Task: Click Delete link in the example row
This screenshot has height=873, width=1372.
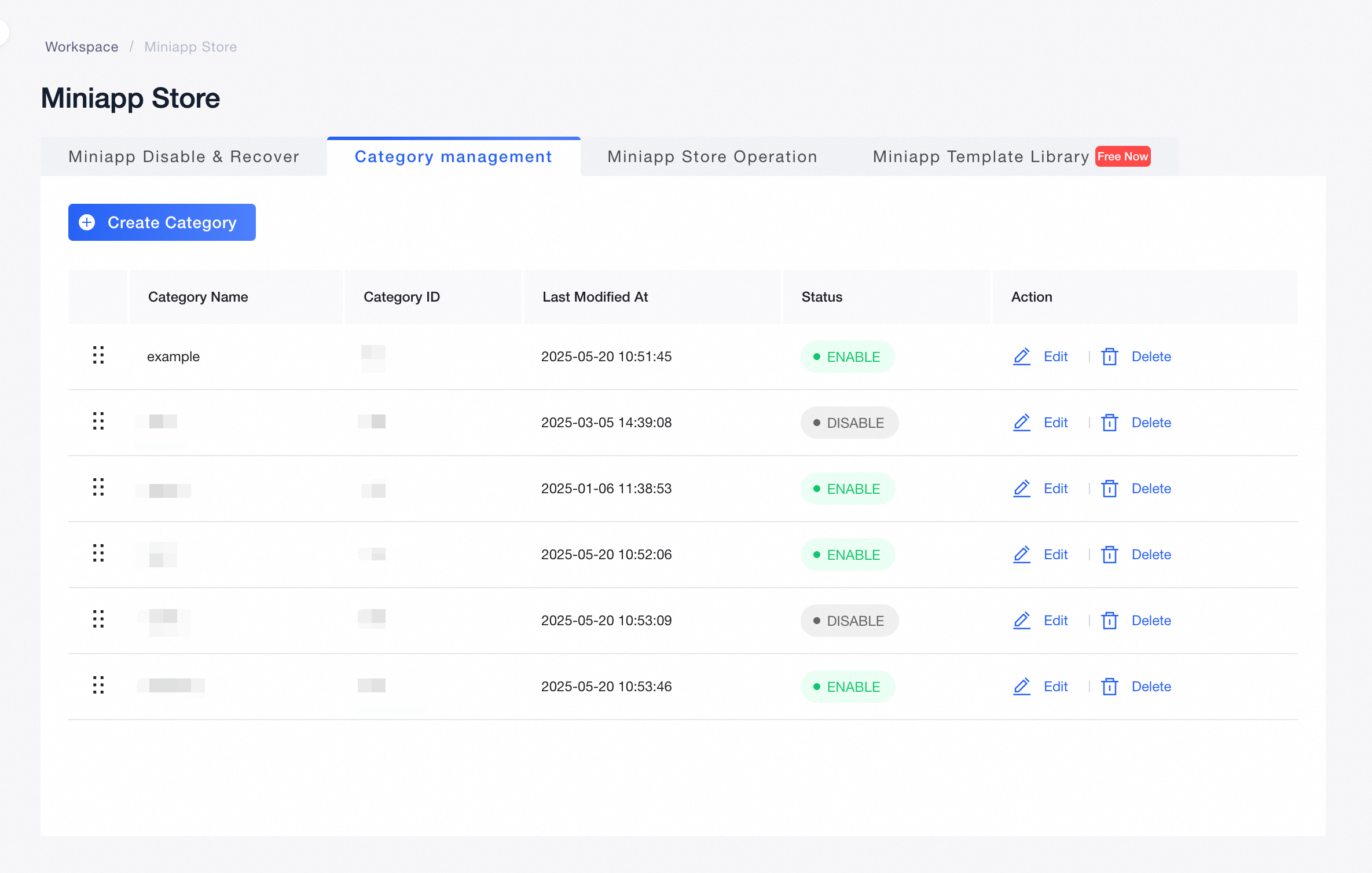Action: click(x=1151, y=357)
